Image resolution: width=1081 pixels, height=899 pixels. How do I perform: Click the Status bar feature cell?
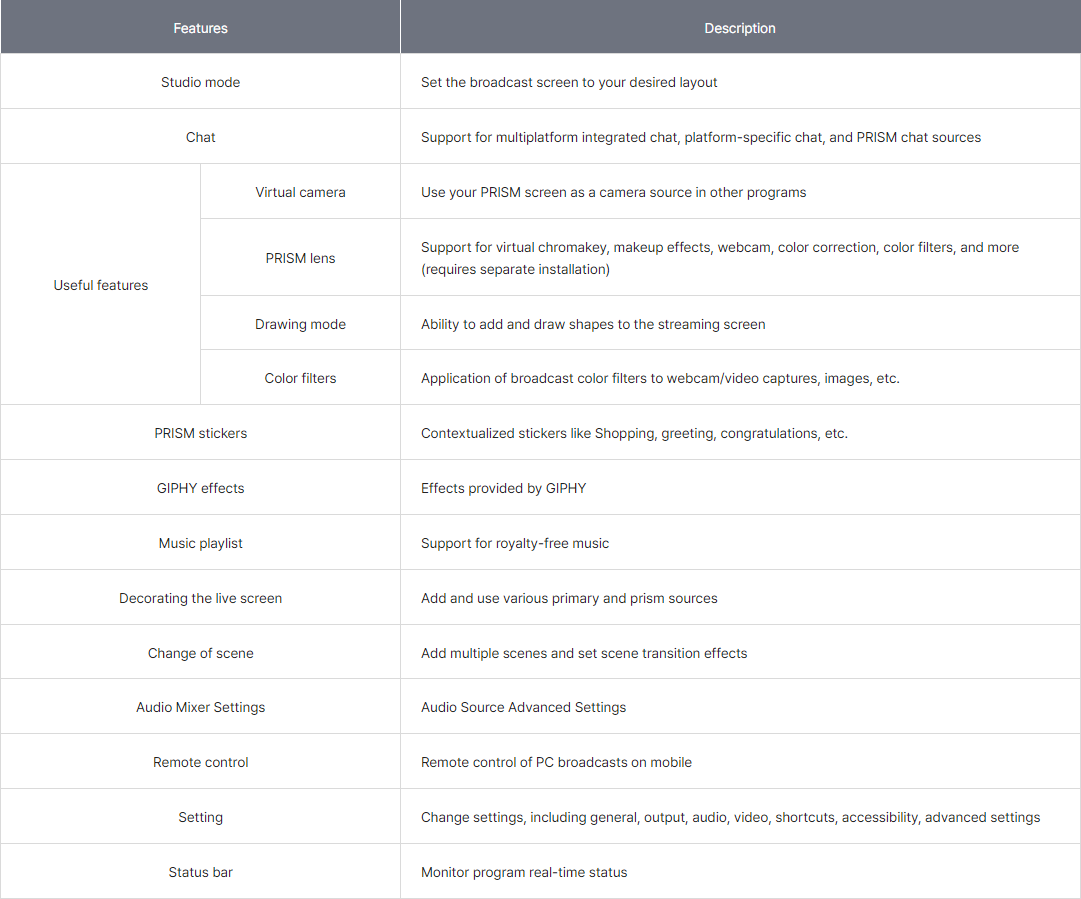pyautogui.click(x=200, y=872)
